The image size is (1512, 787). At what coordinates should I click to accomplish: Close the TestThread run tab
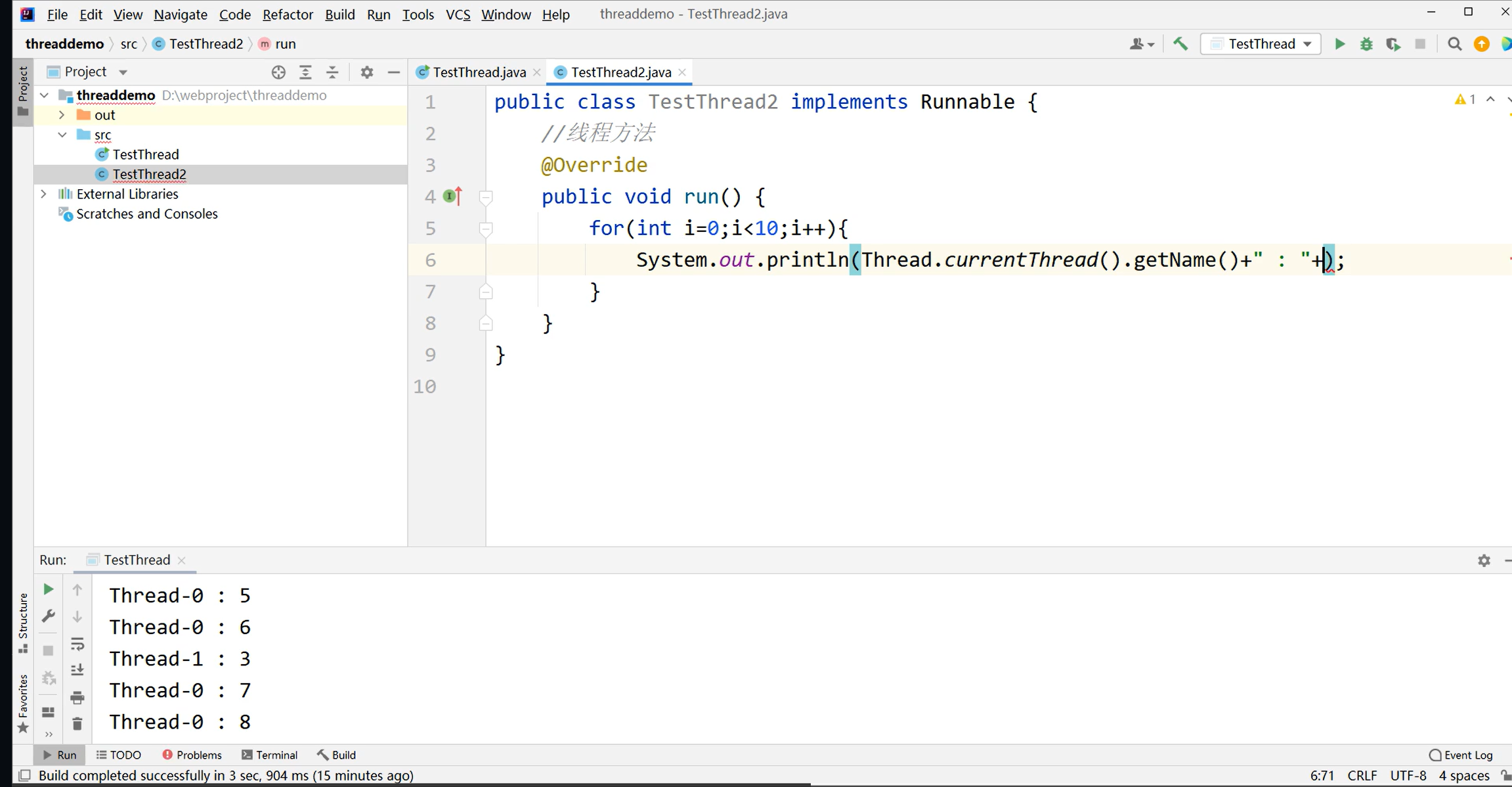(182, 560)
